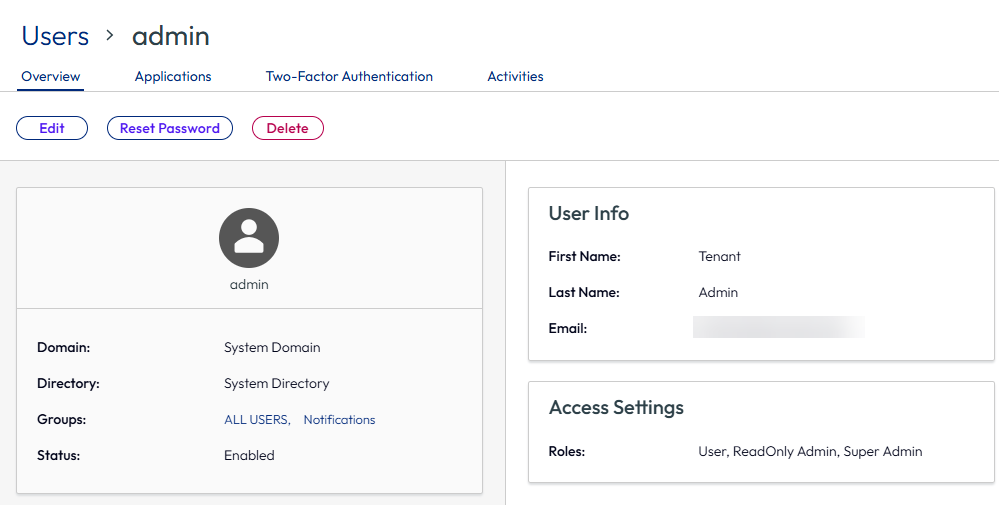Click the Delete user button
The height and width of the screenshot is (505, 999).
(x=287, y=128)
